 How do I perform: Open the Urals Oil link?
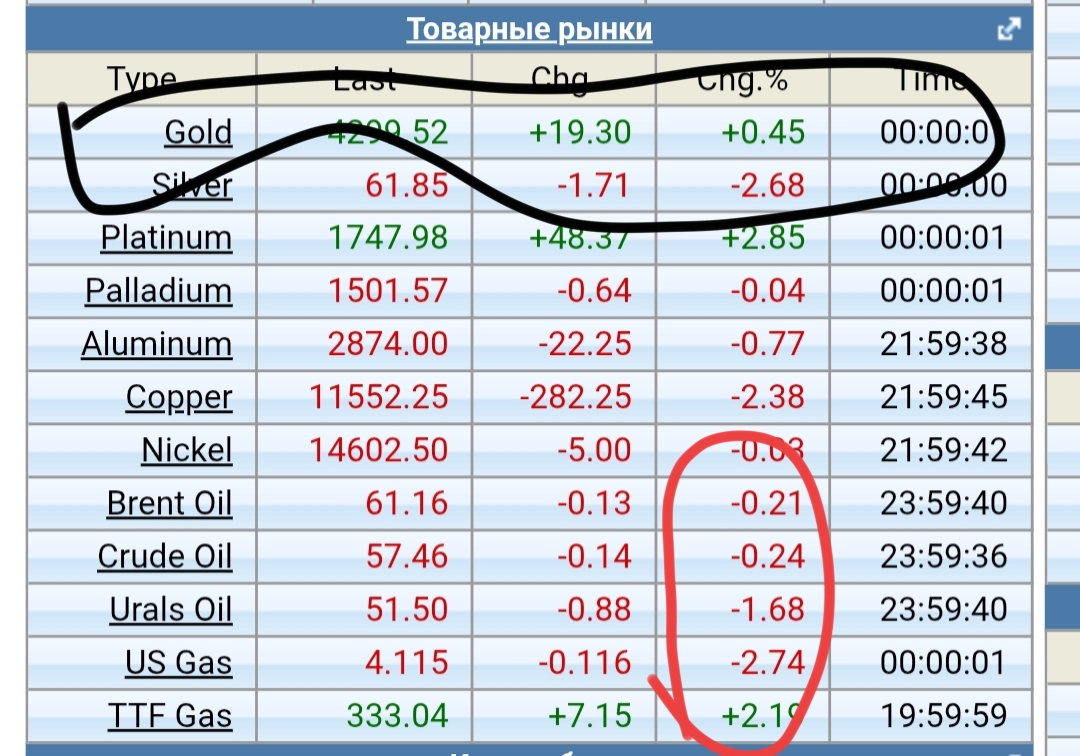point(170,609)
